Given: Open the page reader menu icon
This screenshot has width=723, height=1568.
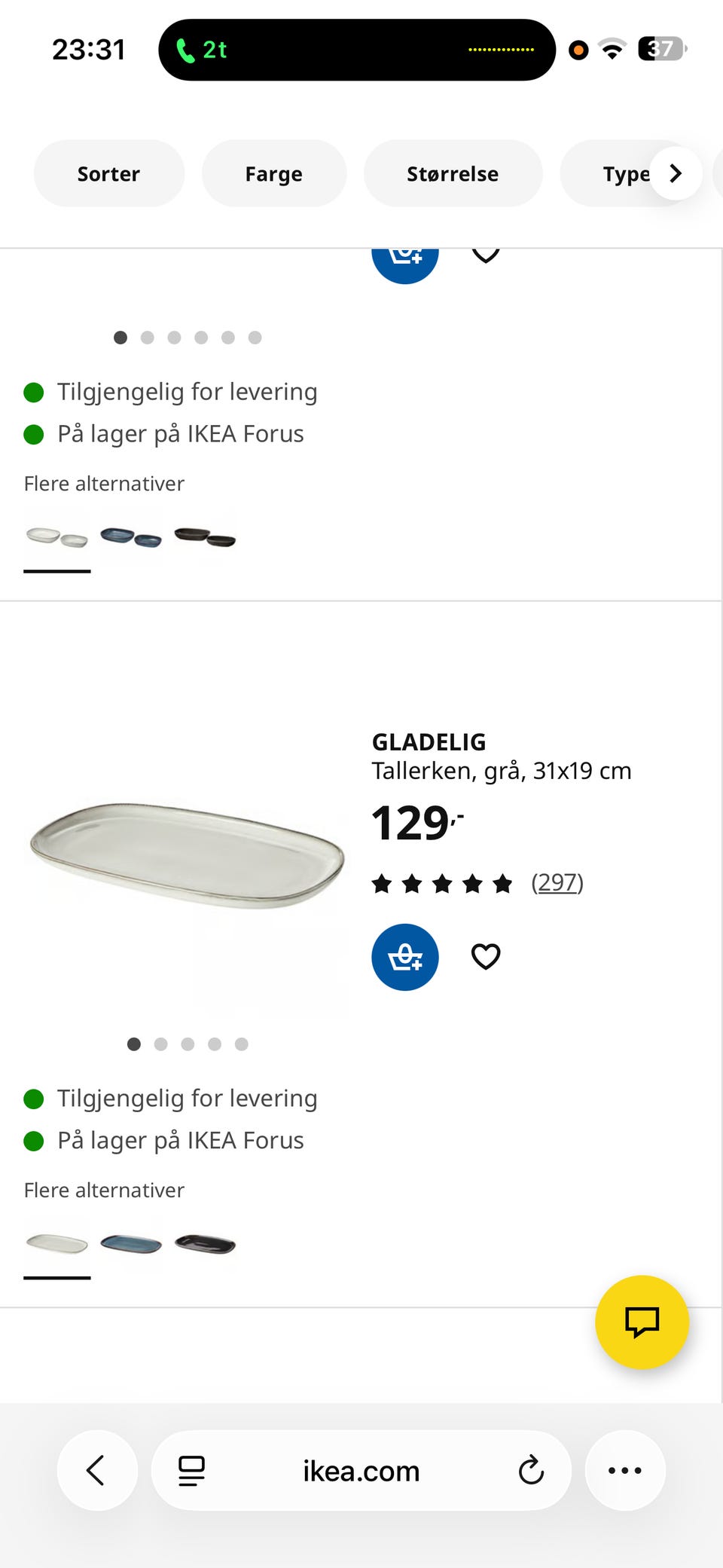Looking at the screenshot, I should click(191, 1470).
